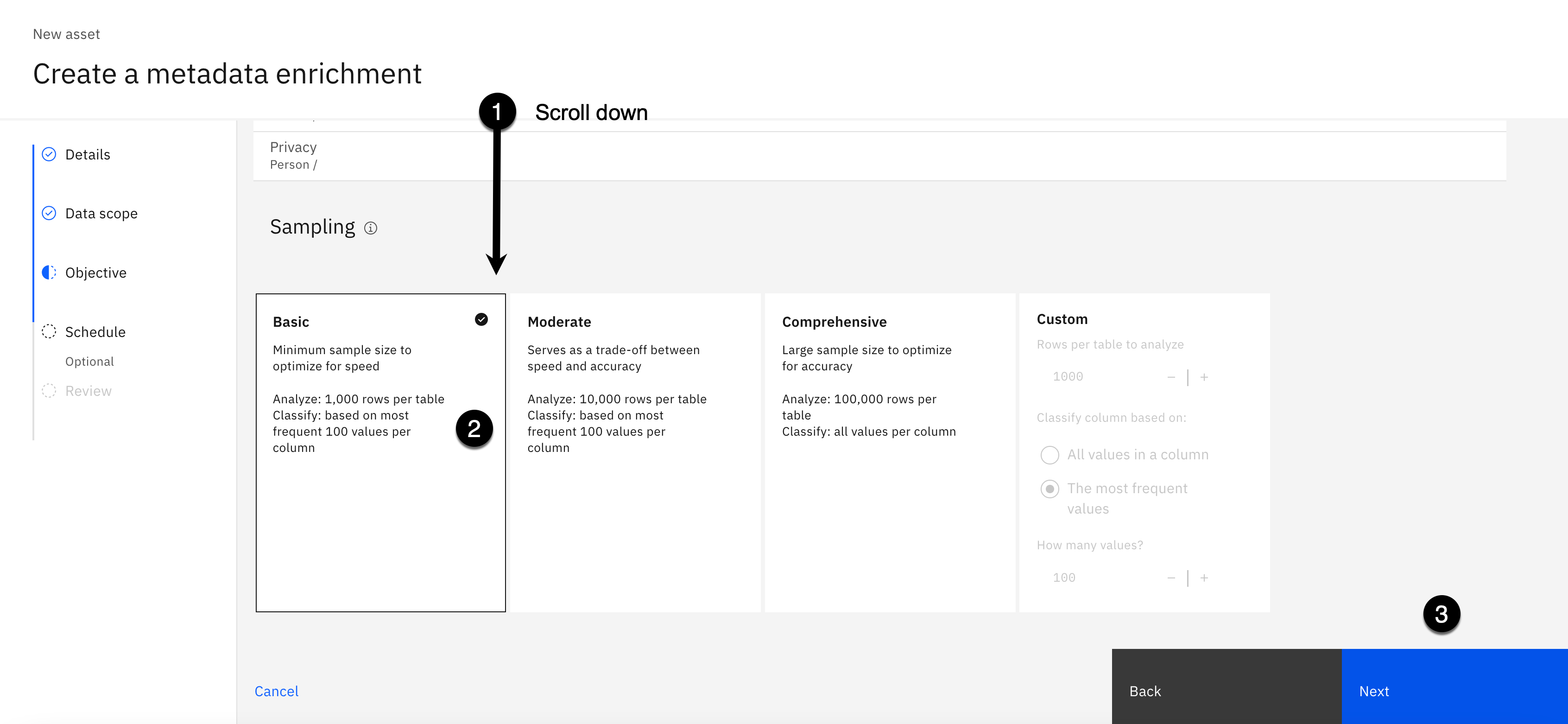The height and width of the screenshot is (724, 1568).
Task: Decrease rows per table with minus
Action: (1170, 377)
